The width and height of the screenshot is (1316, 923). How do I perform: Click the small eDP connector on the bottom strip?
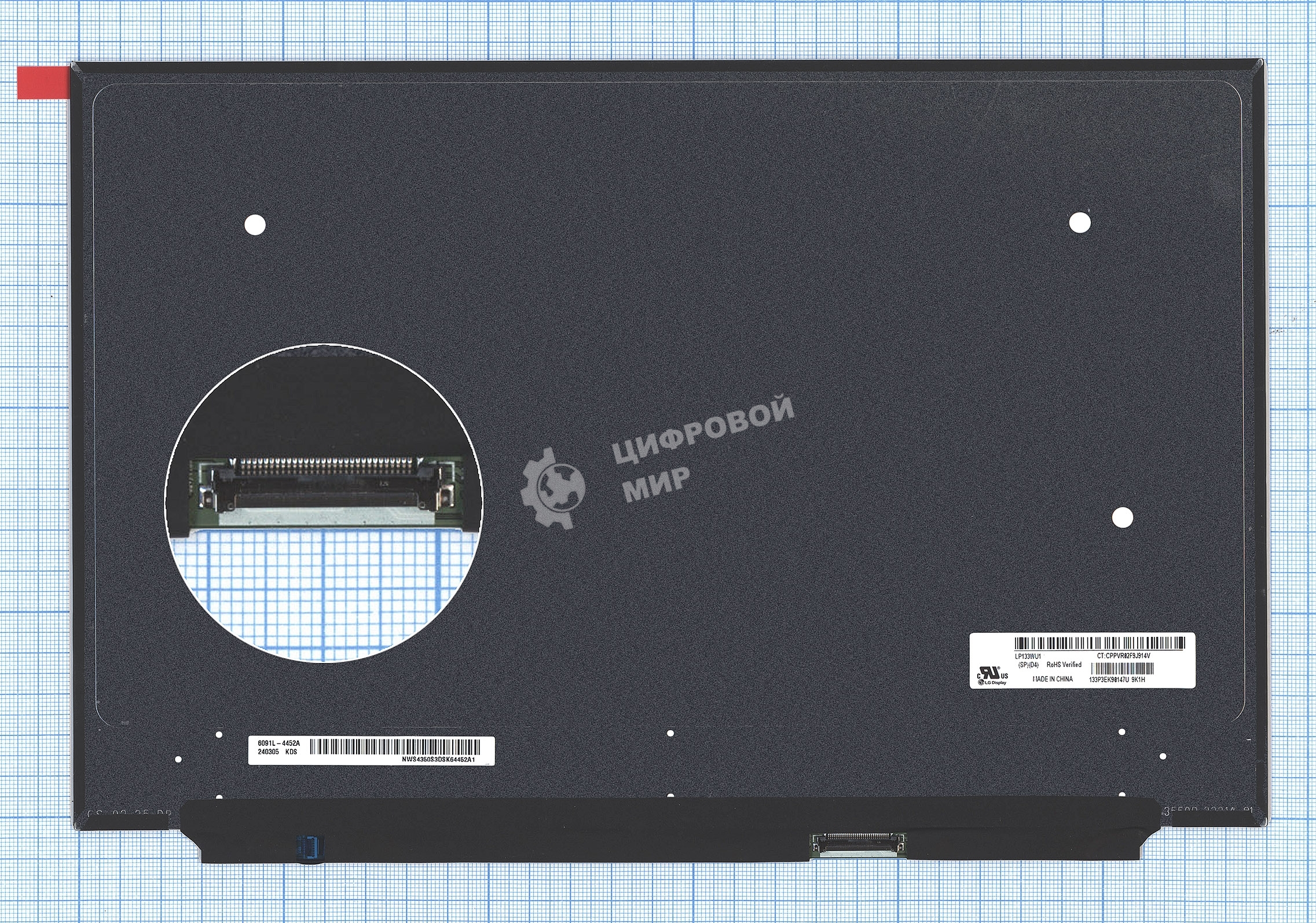859,845
